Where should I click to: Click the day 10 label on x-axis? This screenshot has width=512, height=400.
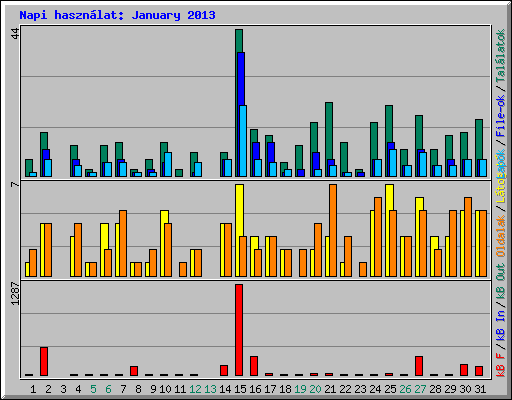[x=165, y=389]
